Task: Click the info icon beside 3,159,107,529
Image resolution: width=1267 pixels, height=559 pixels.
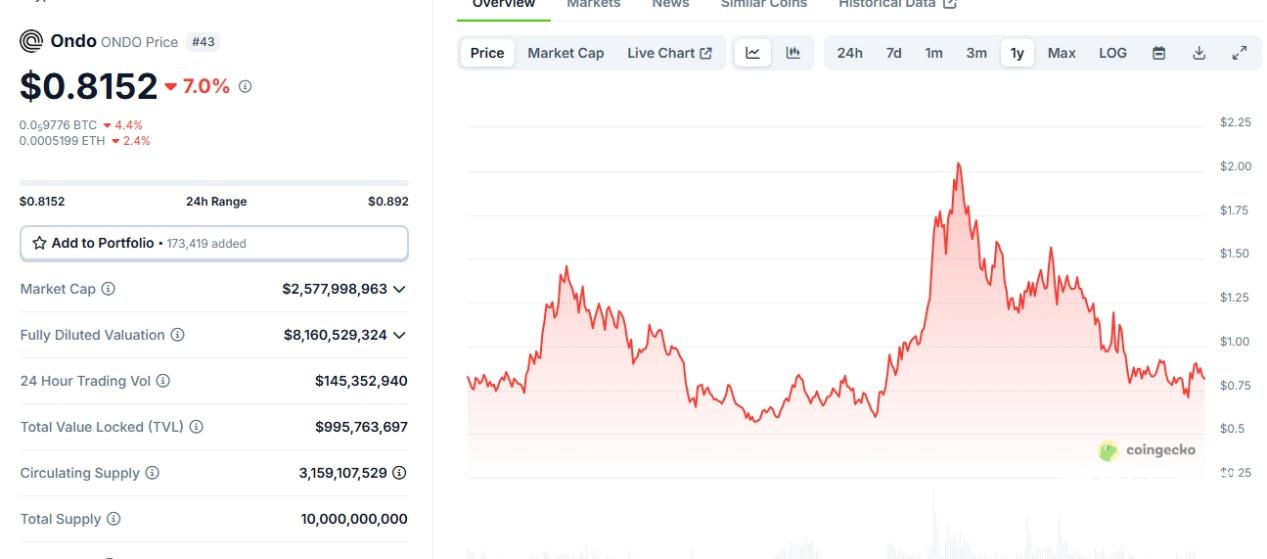Action: [400, 473]
